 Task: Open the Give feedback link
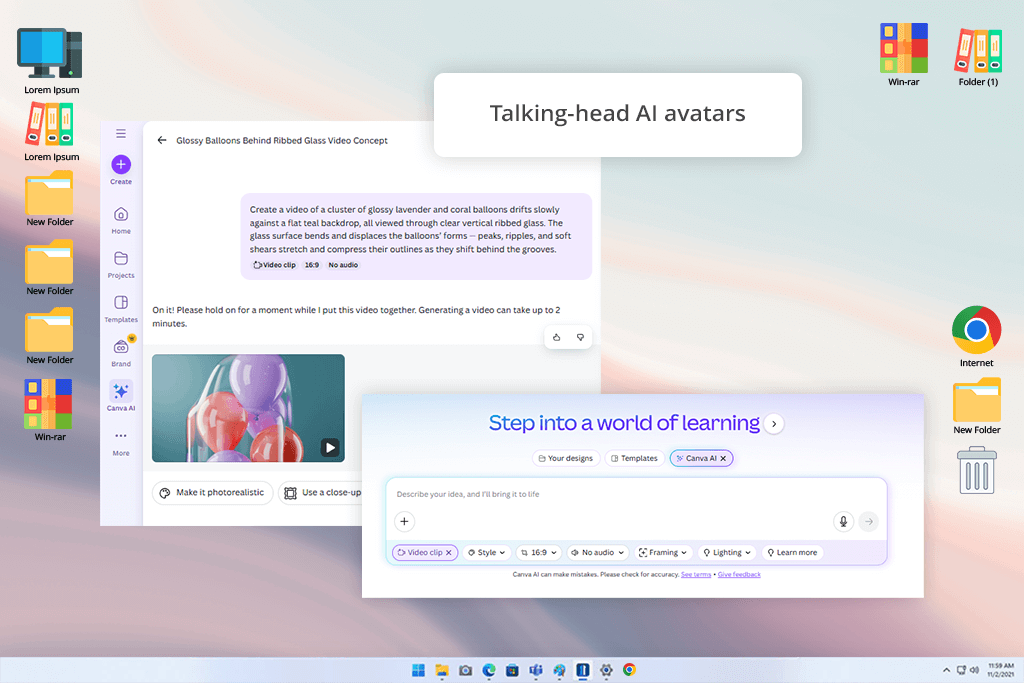pos(739,575)
